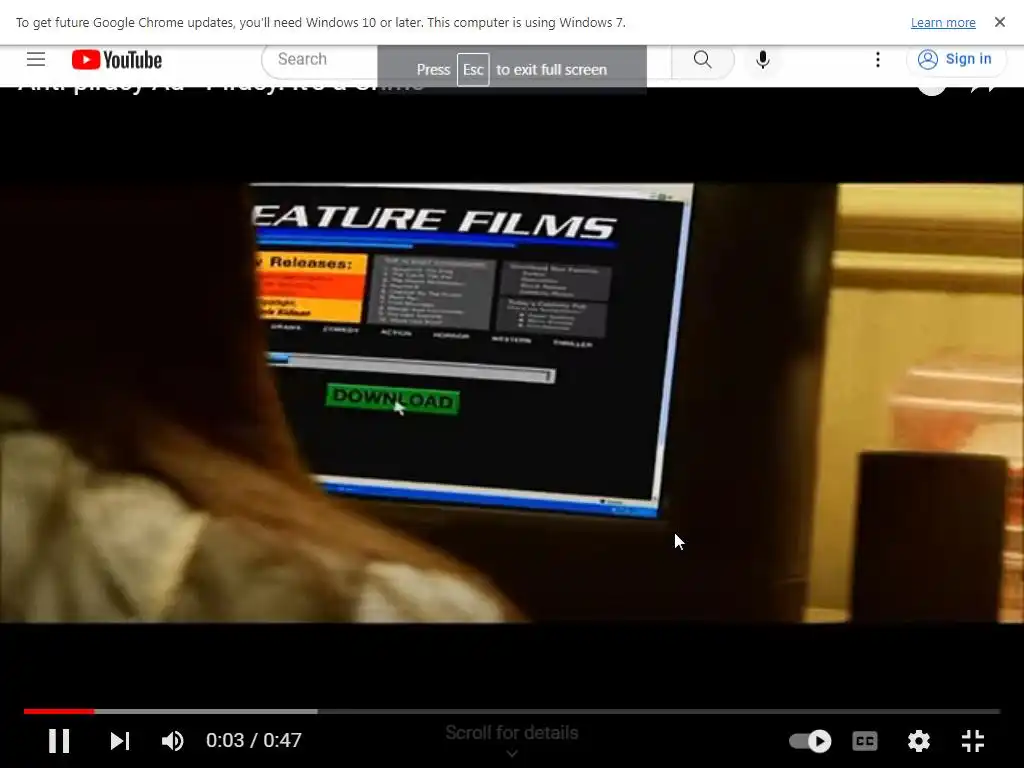
Task: Click the 0:03 / 0:47 time display
Action: 253,741
